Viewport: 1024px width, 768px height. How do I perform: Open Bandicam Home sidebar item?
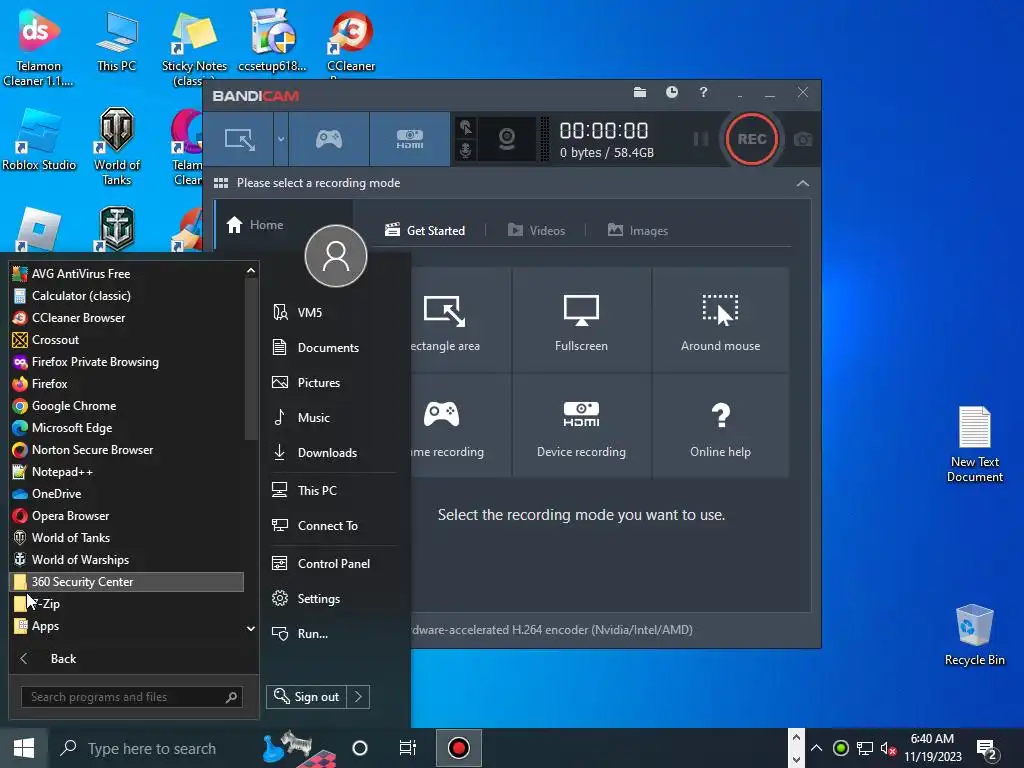coord(255,225)
